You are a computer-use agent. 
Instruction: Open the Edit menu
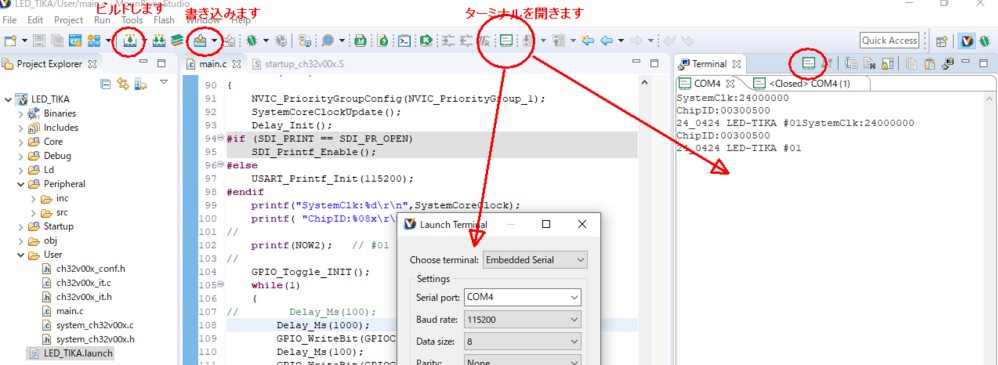[x=36, y=20]
